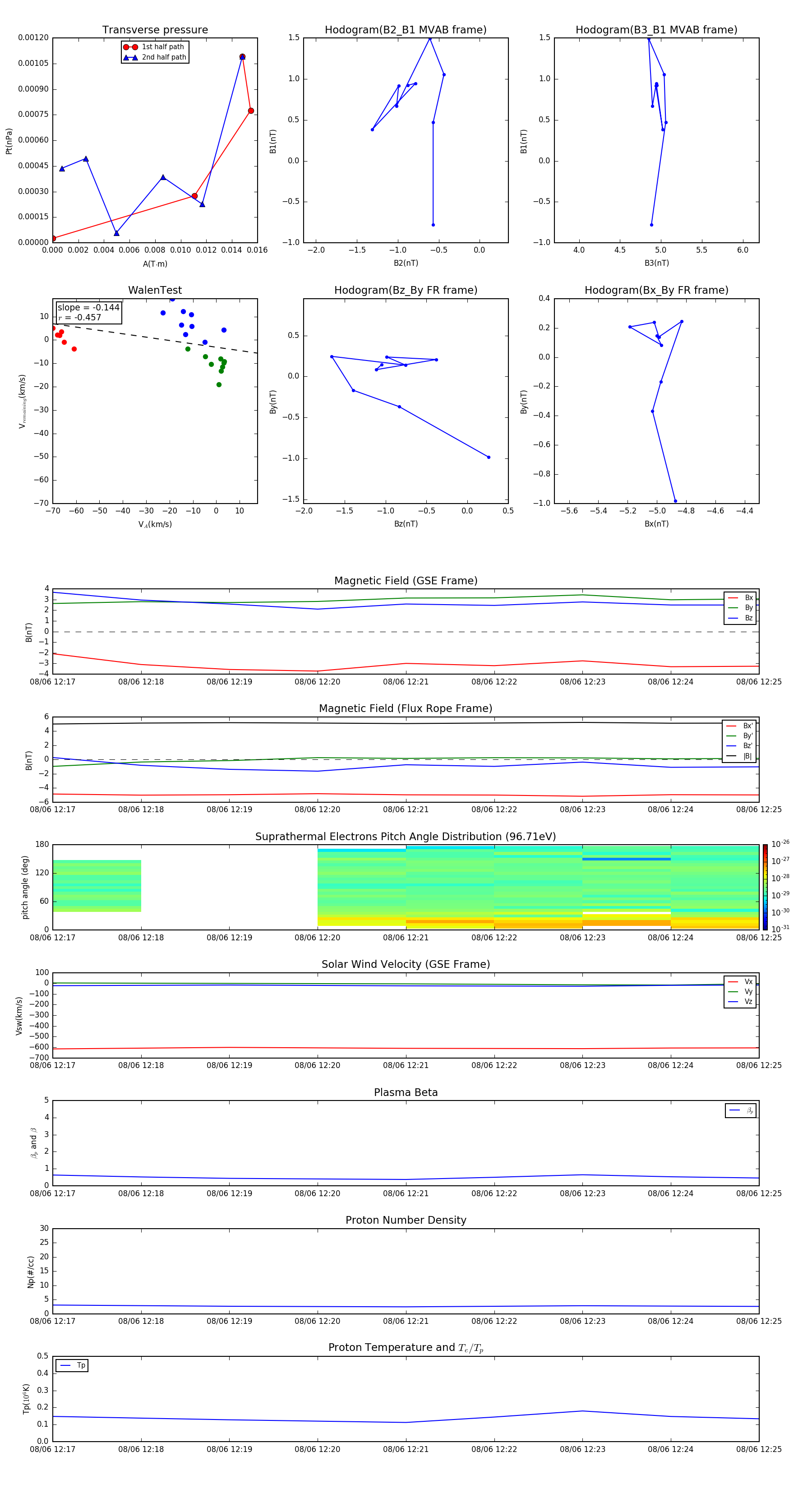Click the Plasma Beta plot title
This screenshot has height=1489, width=812.
(x=406, y=1093)
